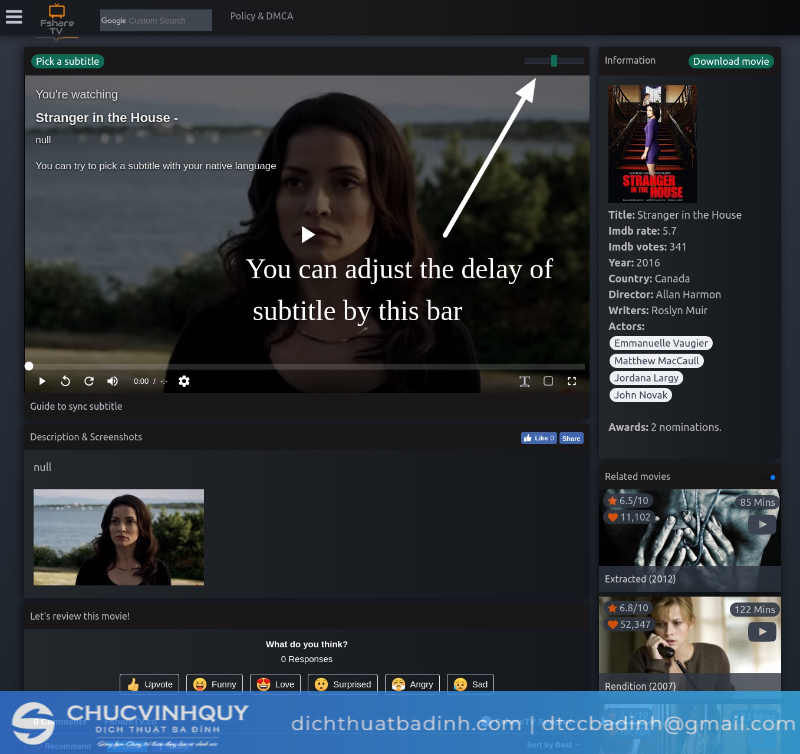Skip forward with the forward icon
This screenshot has height=754, width=800.
coord(89,381)
